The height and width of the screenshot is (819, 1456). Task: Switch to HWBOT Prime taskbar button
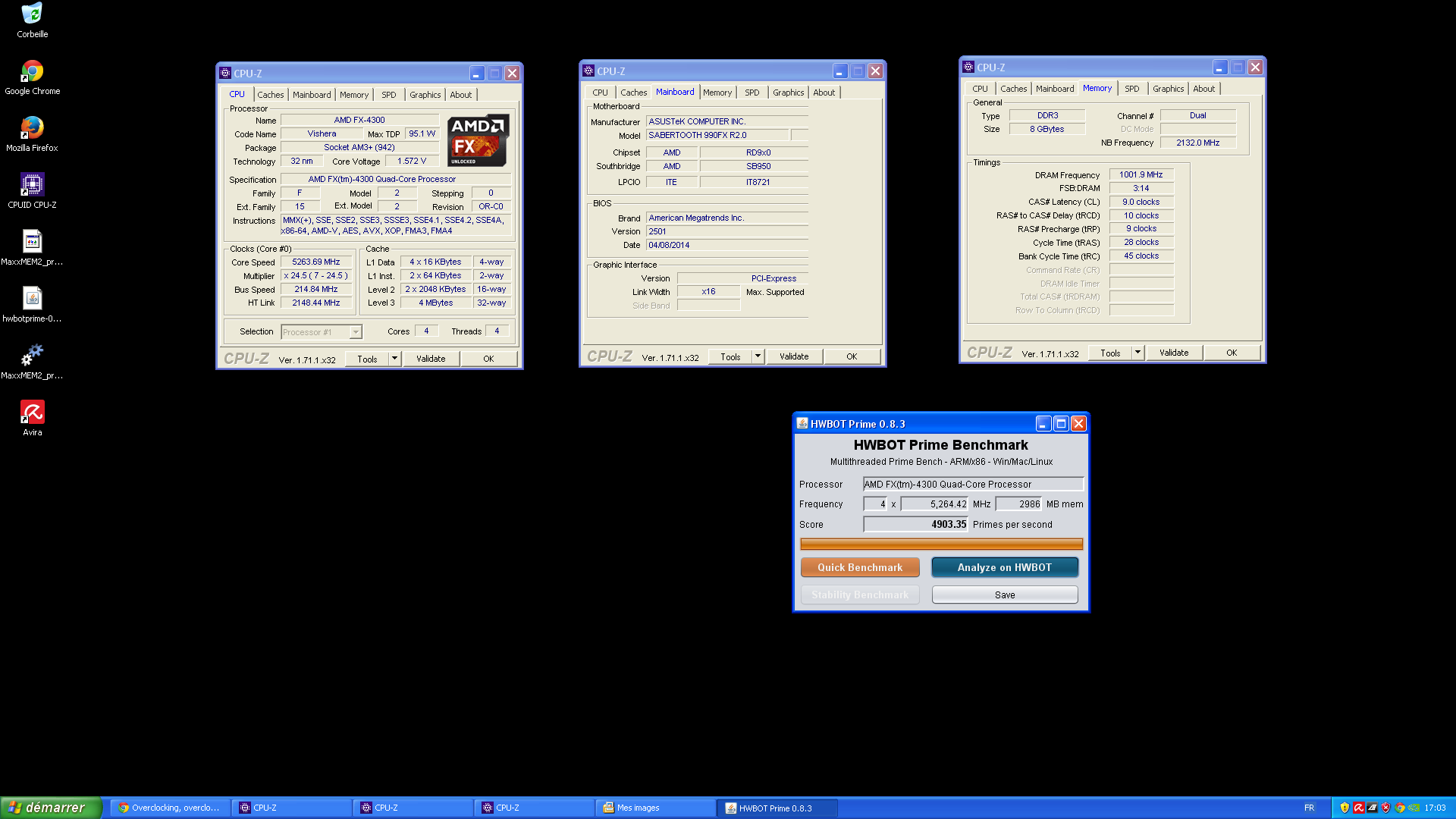777,808
